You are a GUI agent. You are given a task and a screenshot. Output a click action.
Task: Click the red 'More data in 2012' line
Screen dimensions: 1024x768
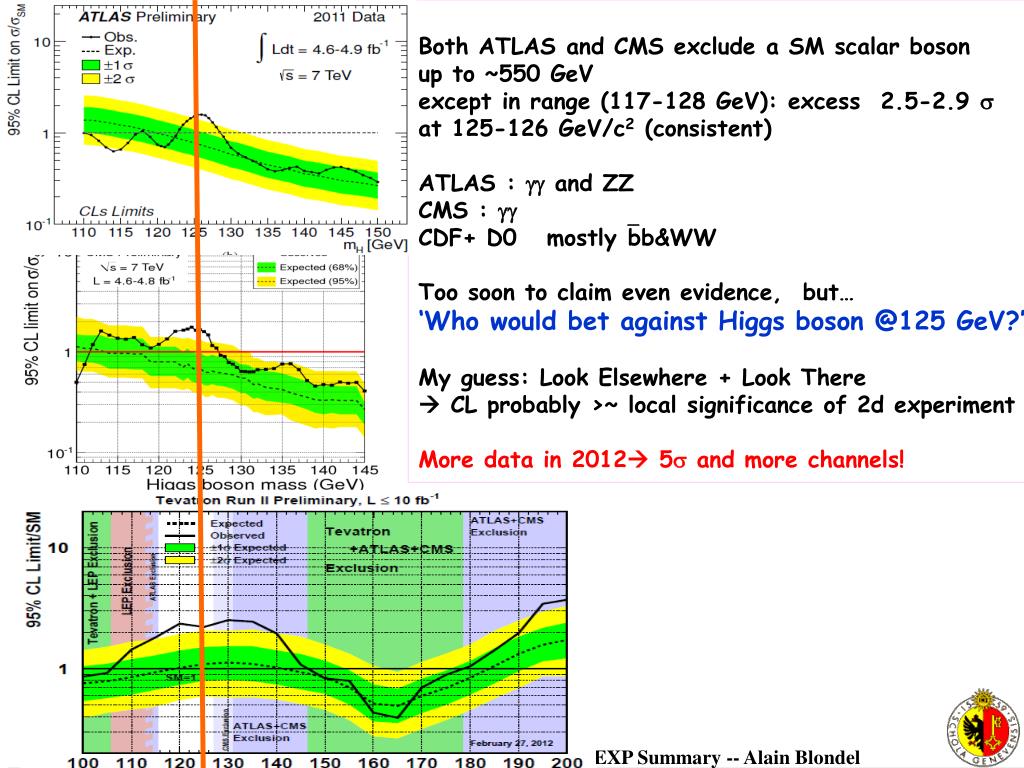tap(662, 460)
